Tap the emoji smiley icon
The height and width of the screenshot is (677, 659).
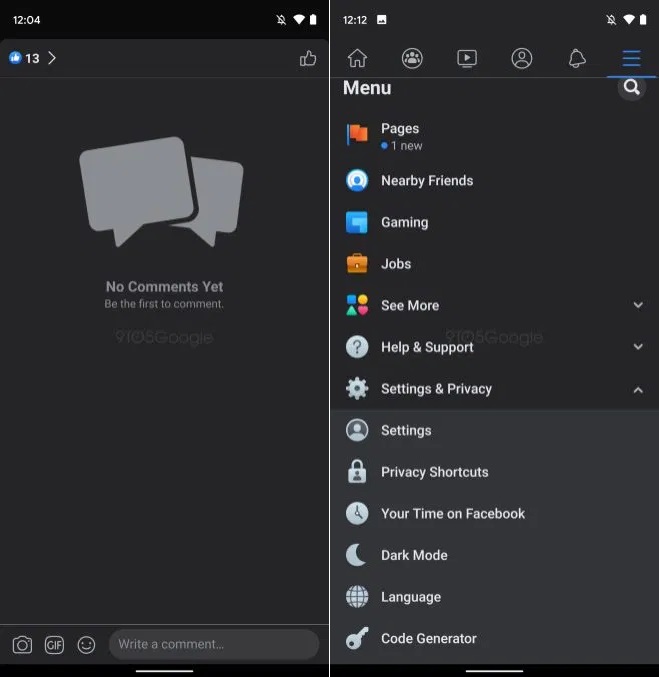86,645
